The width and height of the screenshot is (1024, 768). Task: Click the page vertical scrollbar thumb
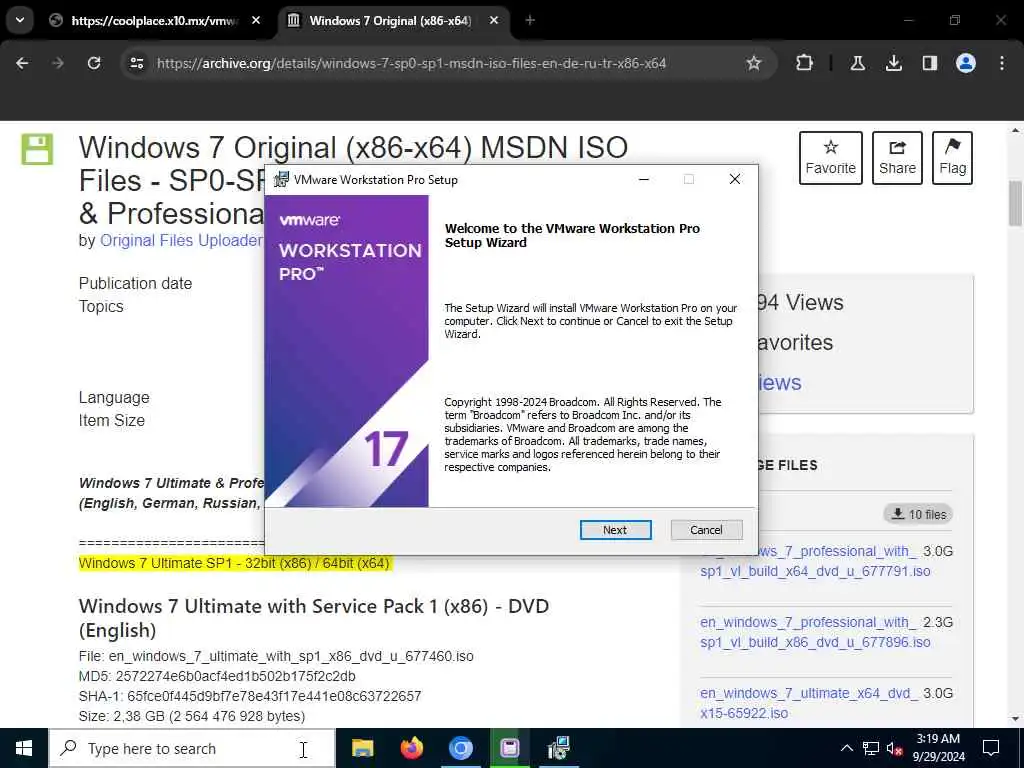[x=1015, y=205]
